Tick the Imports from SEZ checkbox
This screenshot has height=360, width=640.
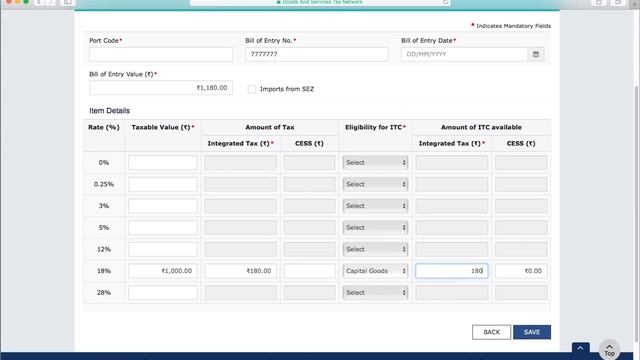(252, 89)
